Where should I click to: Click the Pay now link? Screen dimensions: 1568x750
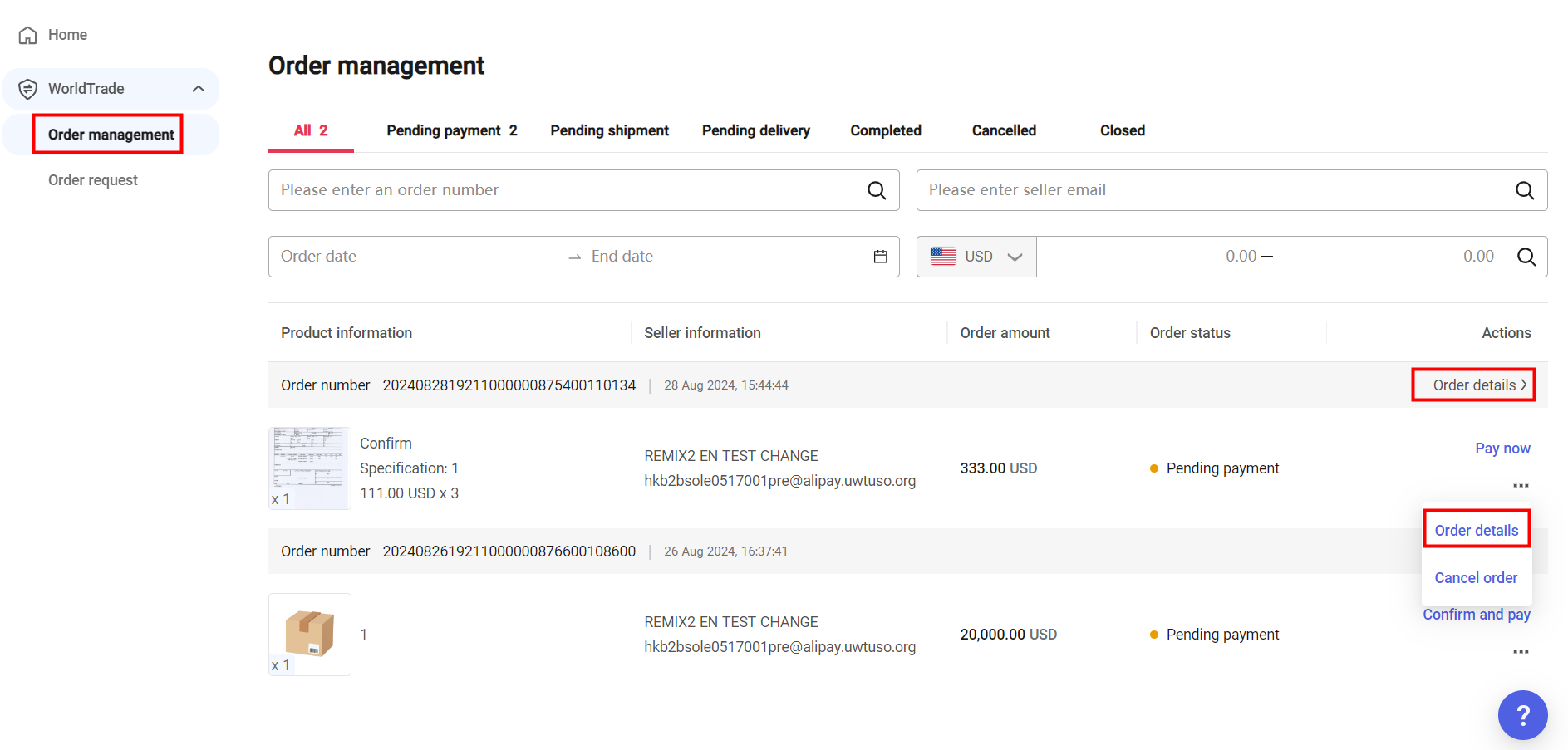1502,449
